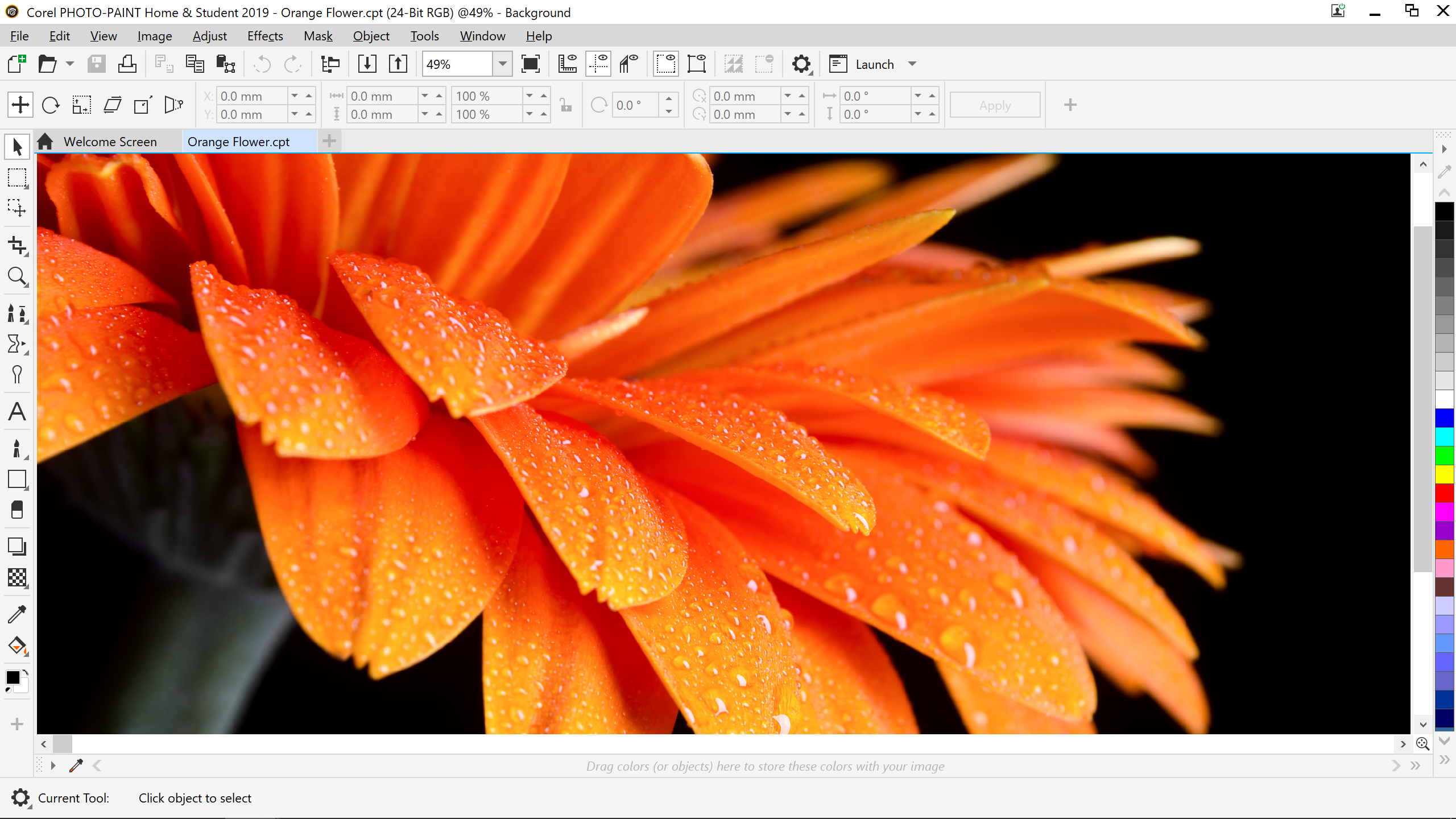Select the Eyedropper tool
This screenshot has width=1456, height=819.
pos(16,614)
